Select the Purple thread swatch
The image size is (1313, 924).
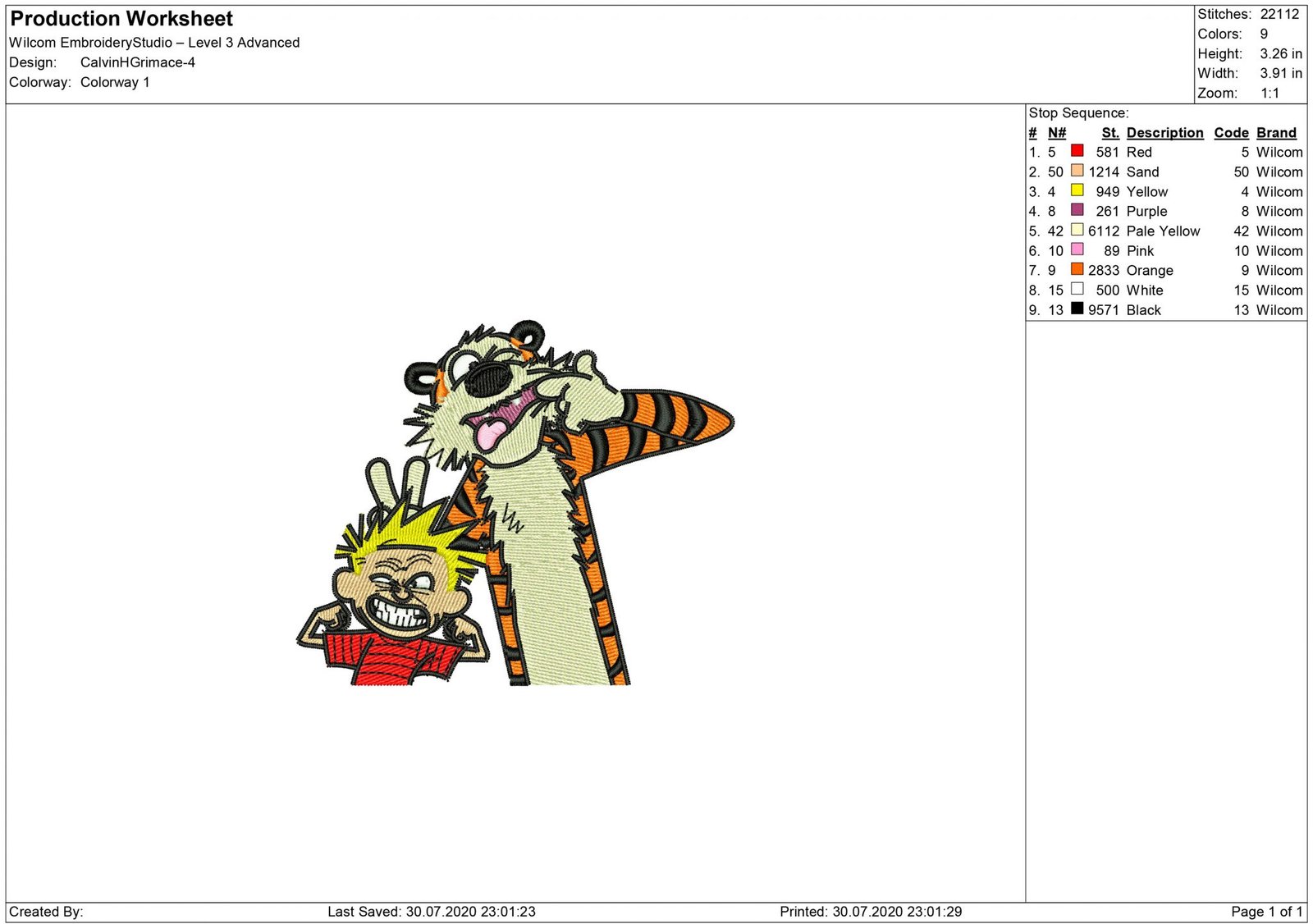point(1077,211)
